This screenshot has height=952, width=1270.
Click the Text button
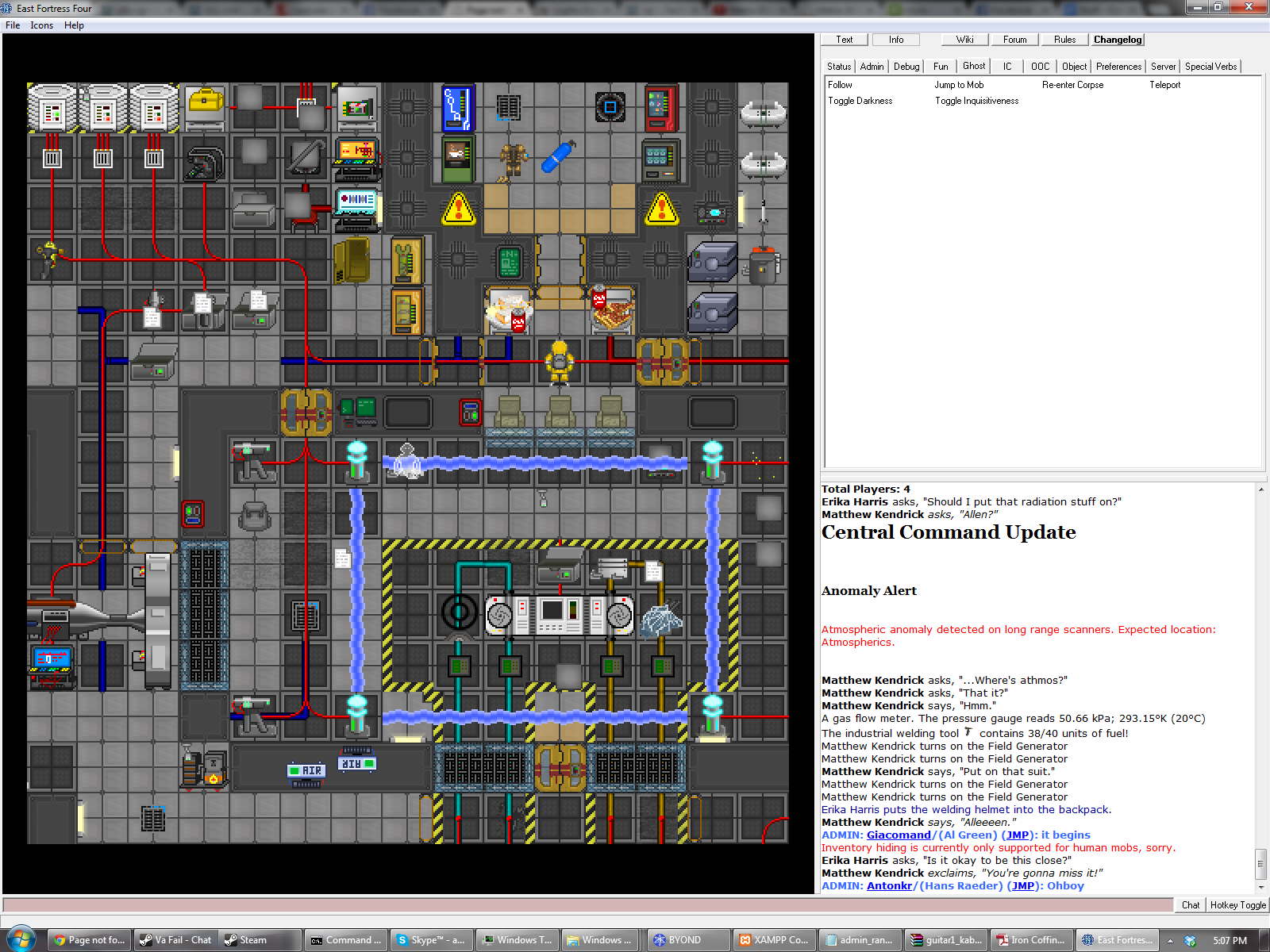[x=844, y=40]
